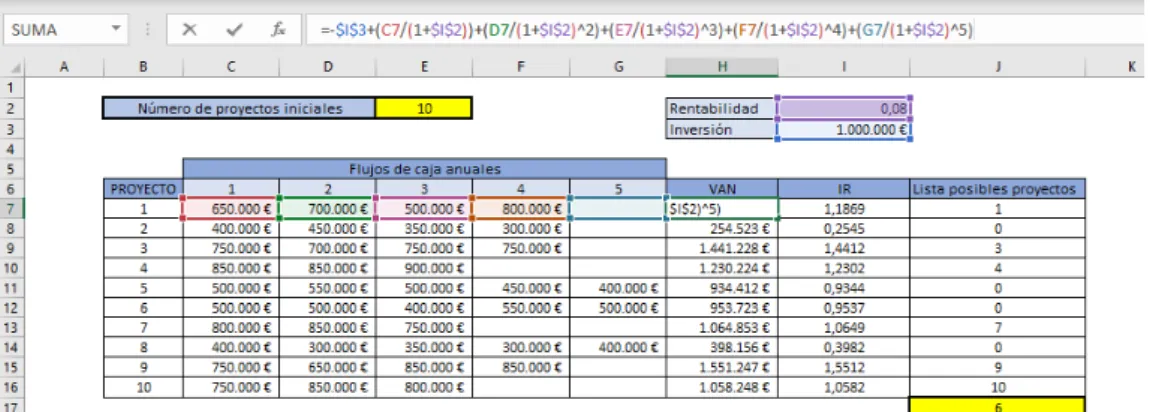
Task: Select the Inversión 1.000.000 € cell
Action: (x=844, y=129)
